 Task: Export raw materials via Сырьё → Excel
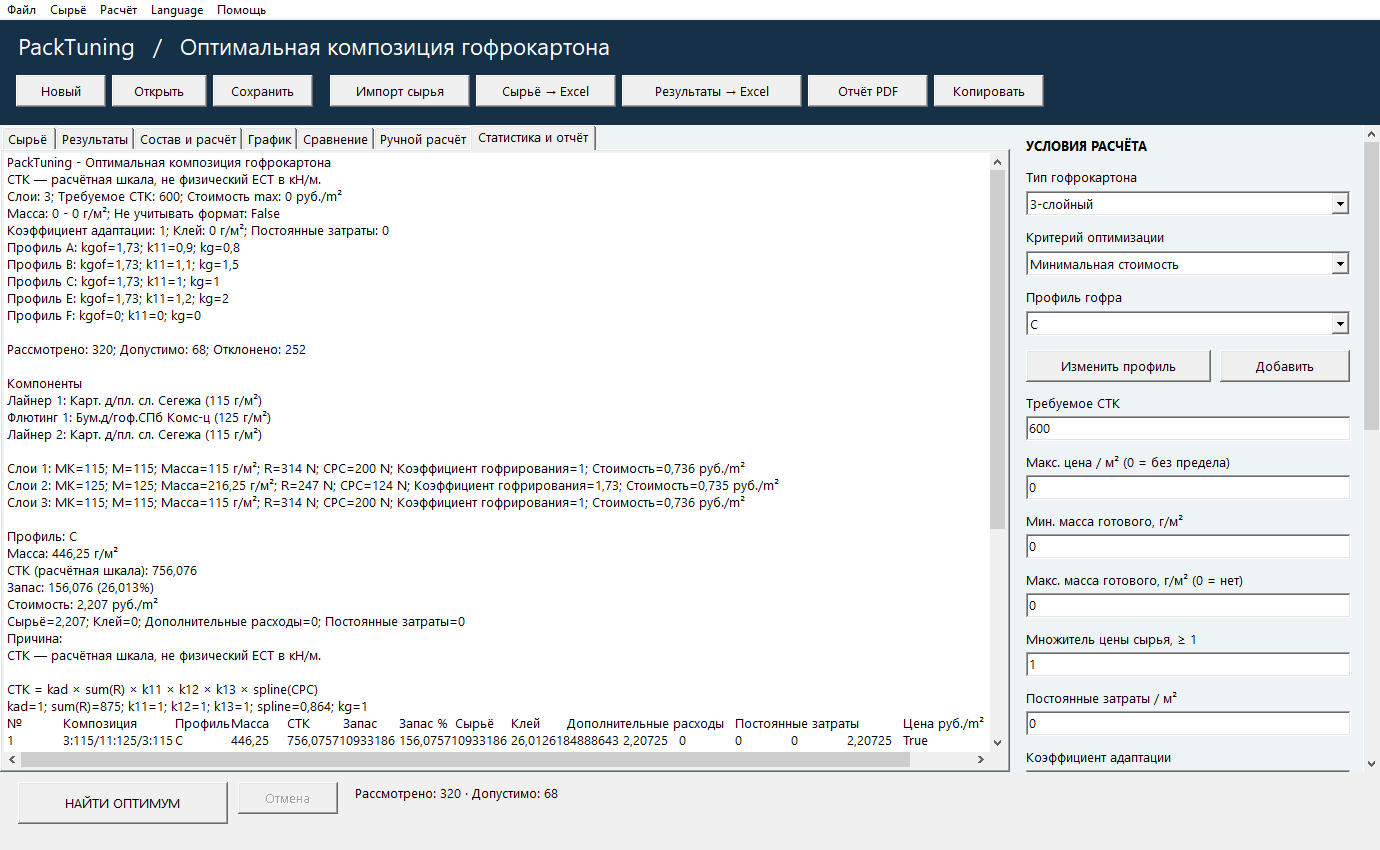click(545, 91)
